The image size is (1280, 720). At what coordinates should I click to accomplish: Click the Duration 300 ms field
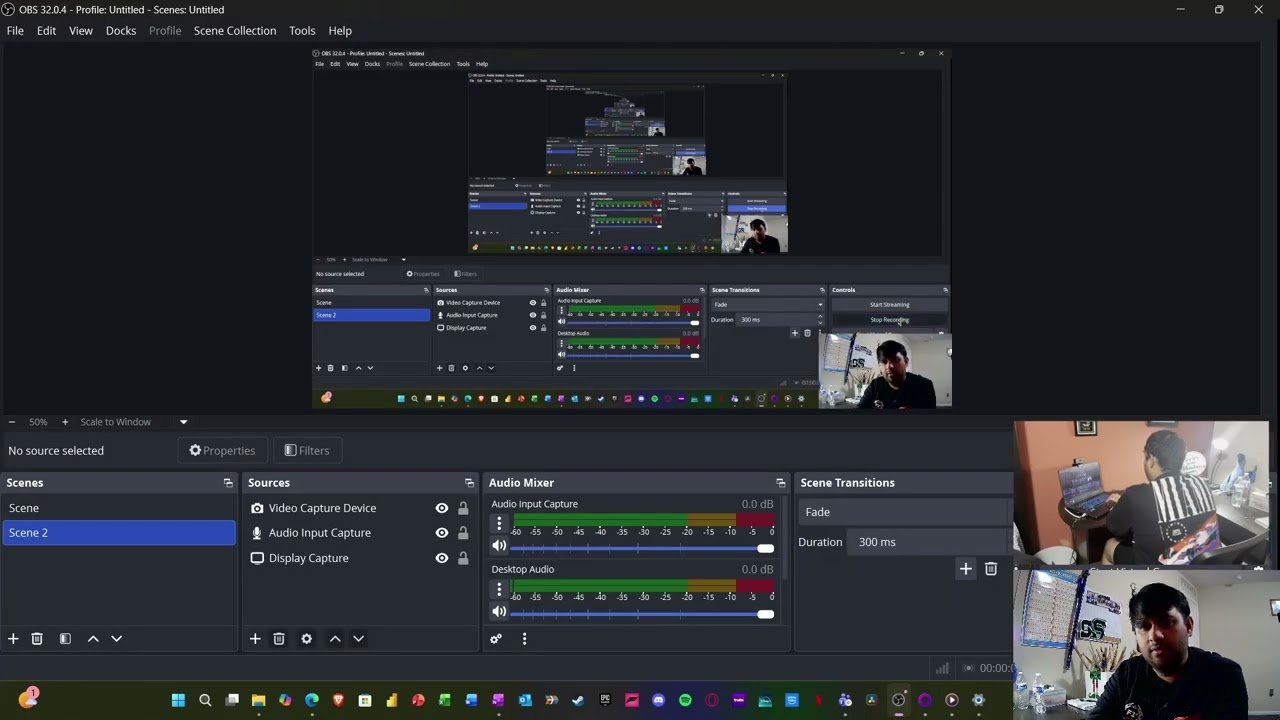pyautogui.click(x=930, y=542)
